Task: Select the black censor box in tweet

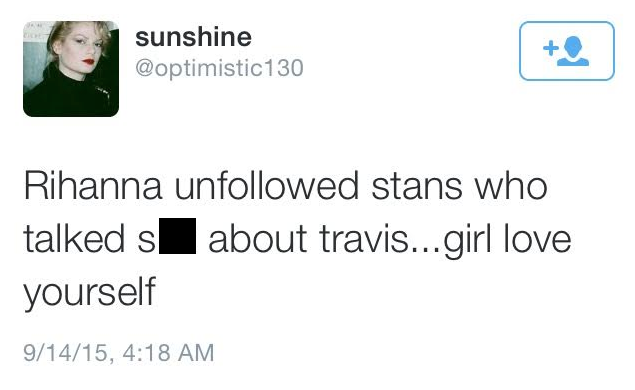Action: click(x=177, y=236)
